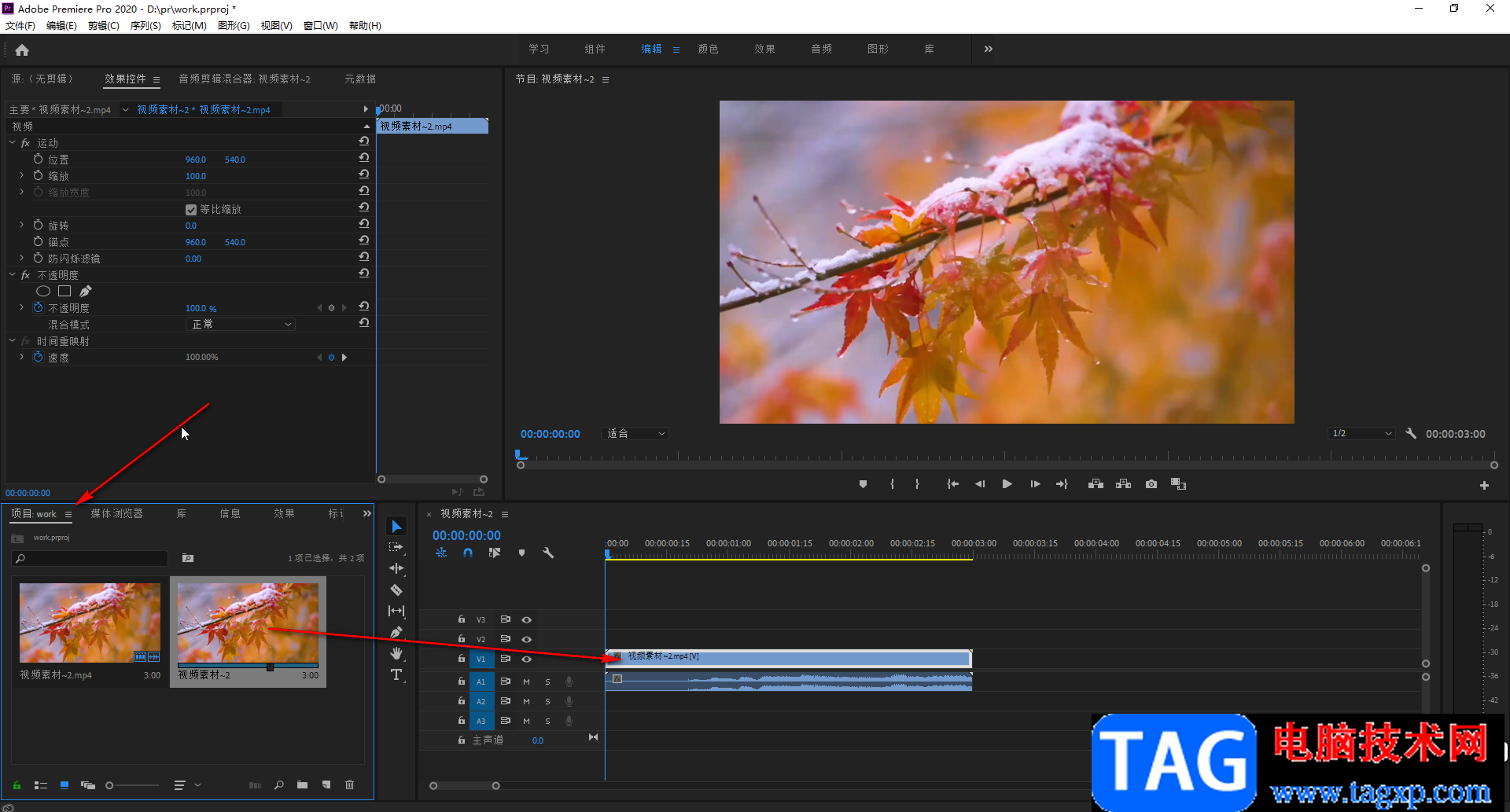The width and height of the screenshot is (1510, 812).
Task: Expand the 缩放 property
Action: click(22, 176)
